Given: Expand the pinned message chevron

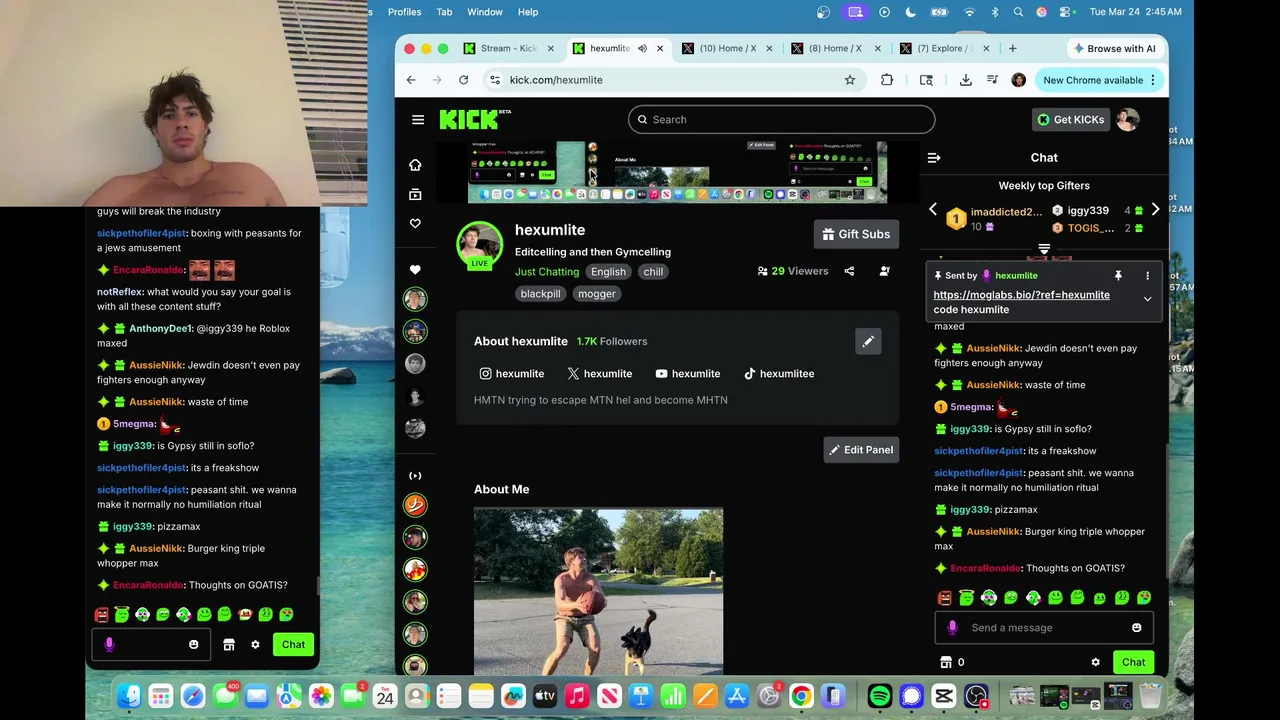Looking at the screenshot, I should [x=1147, y=299].
